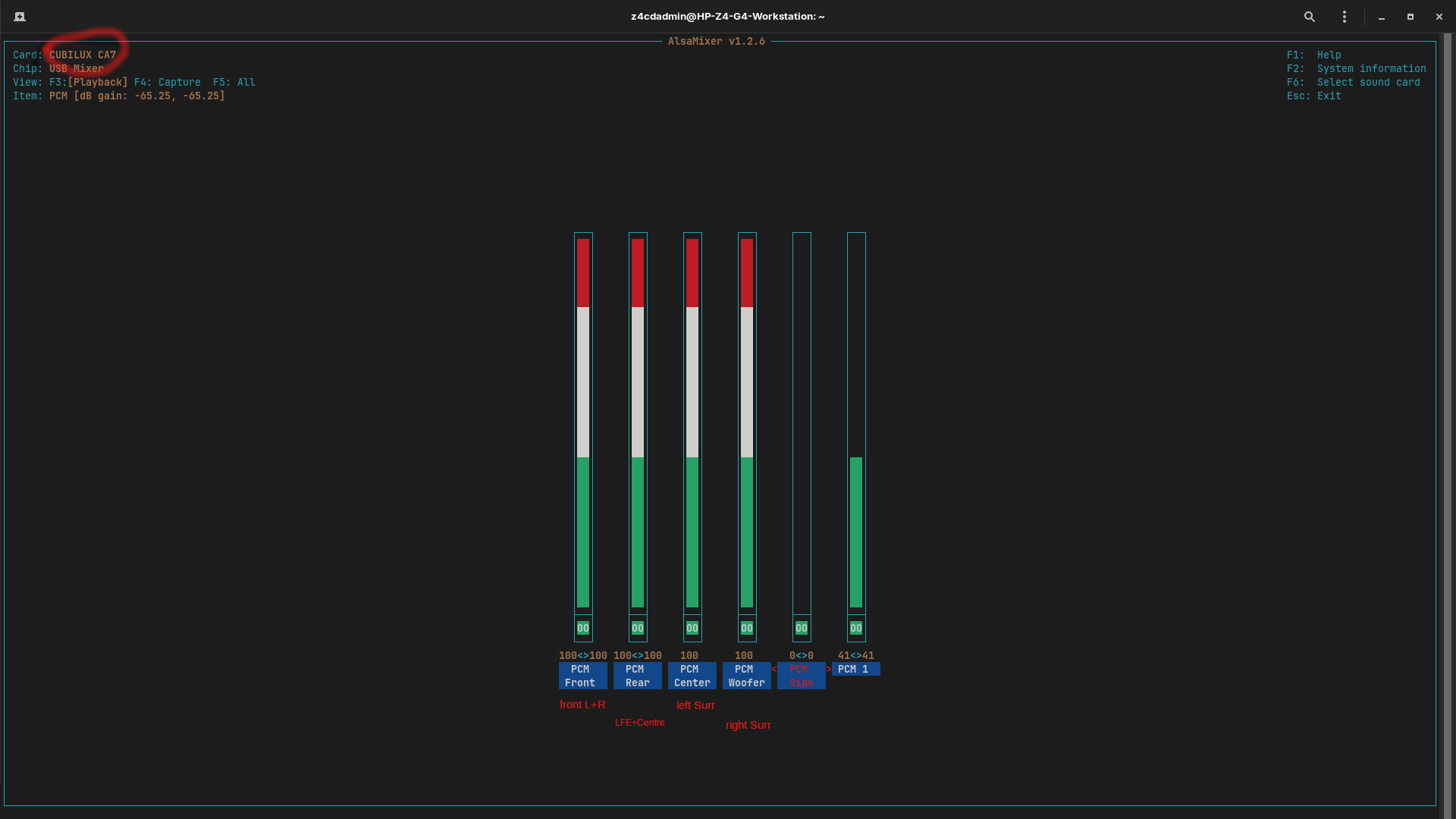Click the PCM Front volume bar
The height and width of the screenshot is (819, 1456).
pos(583,423)
